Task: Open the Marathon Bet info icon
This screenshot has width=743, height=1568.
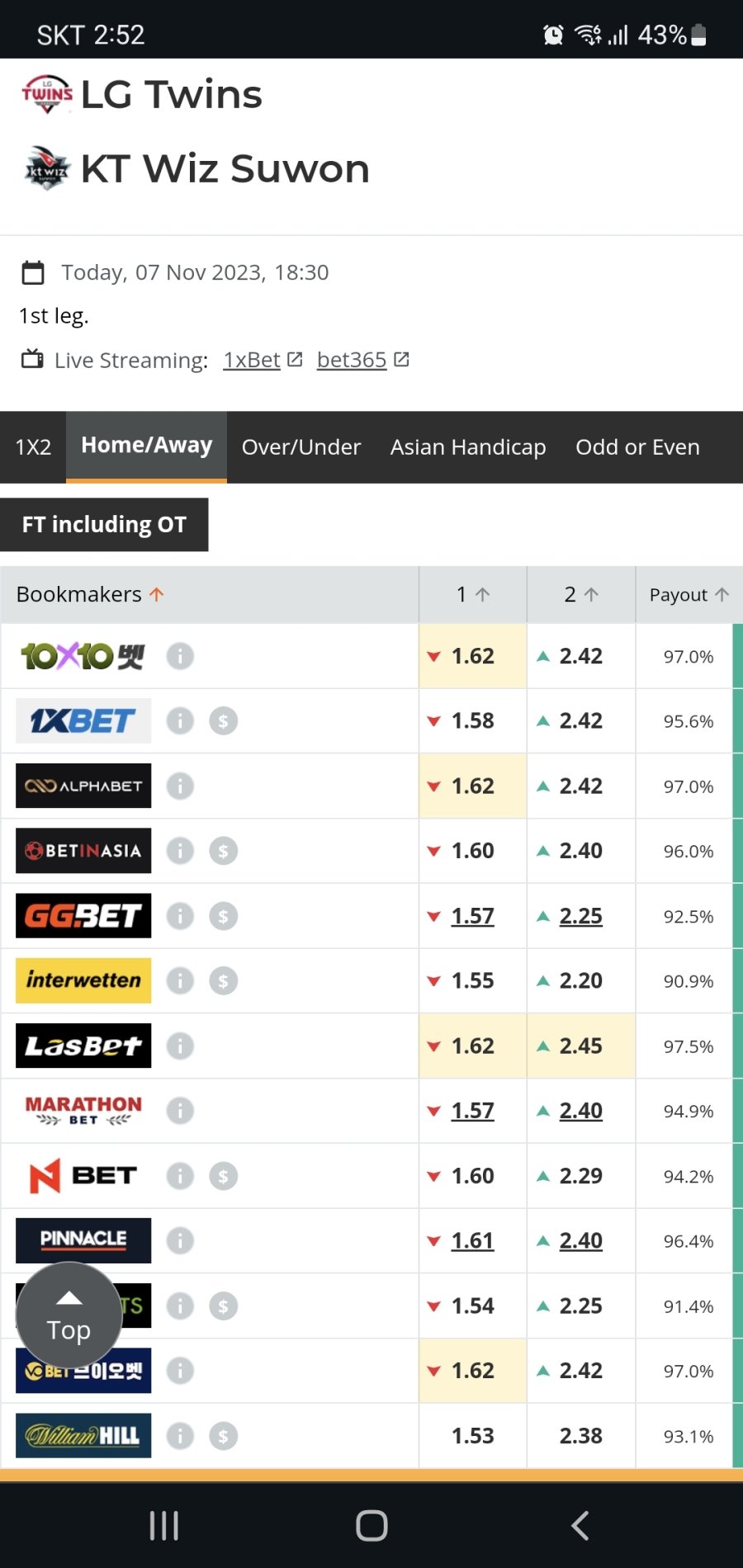Action: tap(180, 1111)
